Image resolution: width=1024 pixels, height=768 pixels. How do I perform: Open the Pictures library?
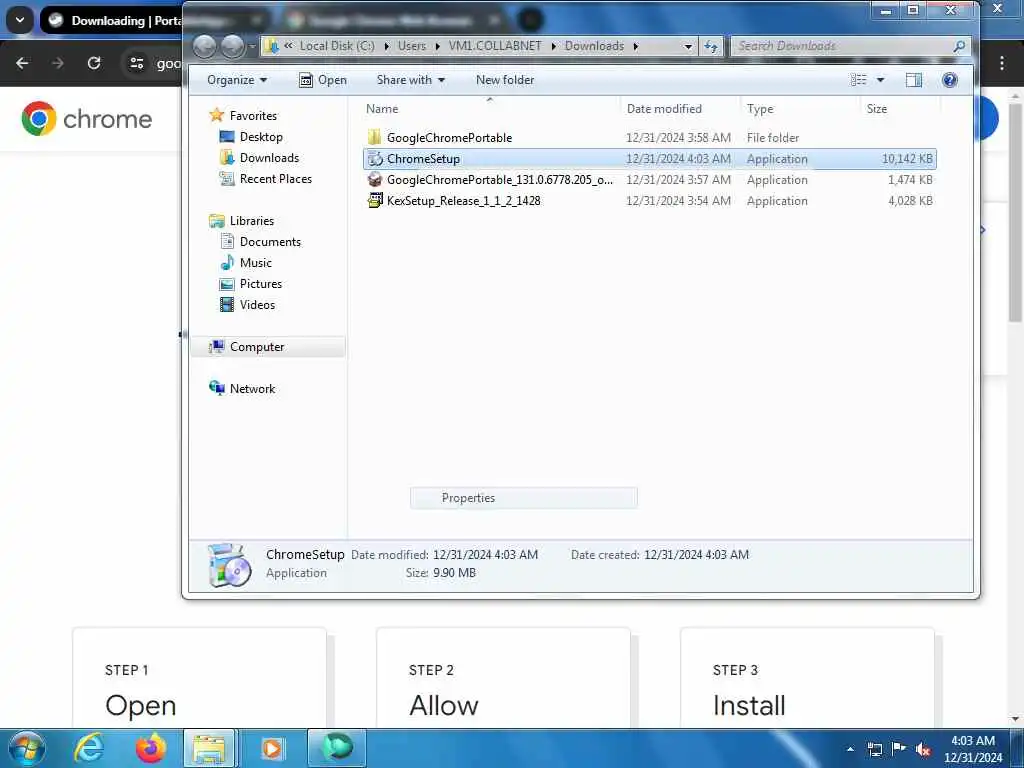click(261, 283)
